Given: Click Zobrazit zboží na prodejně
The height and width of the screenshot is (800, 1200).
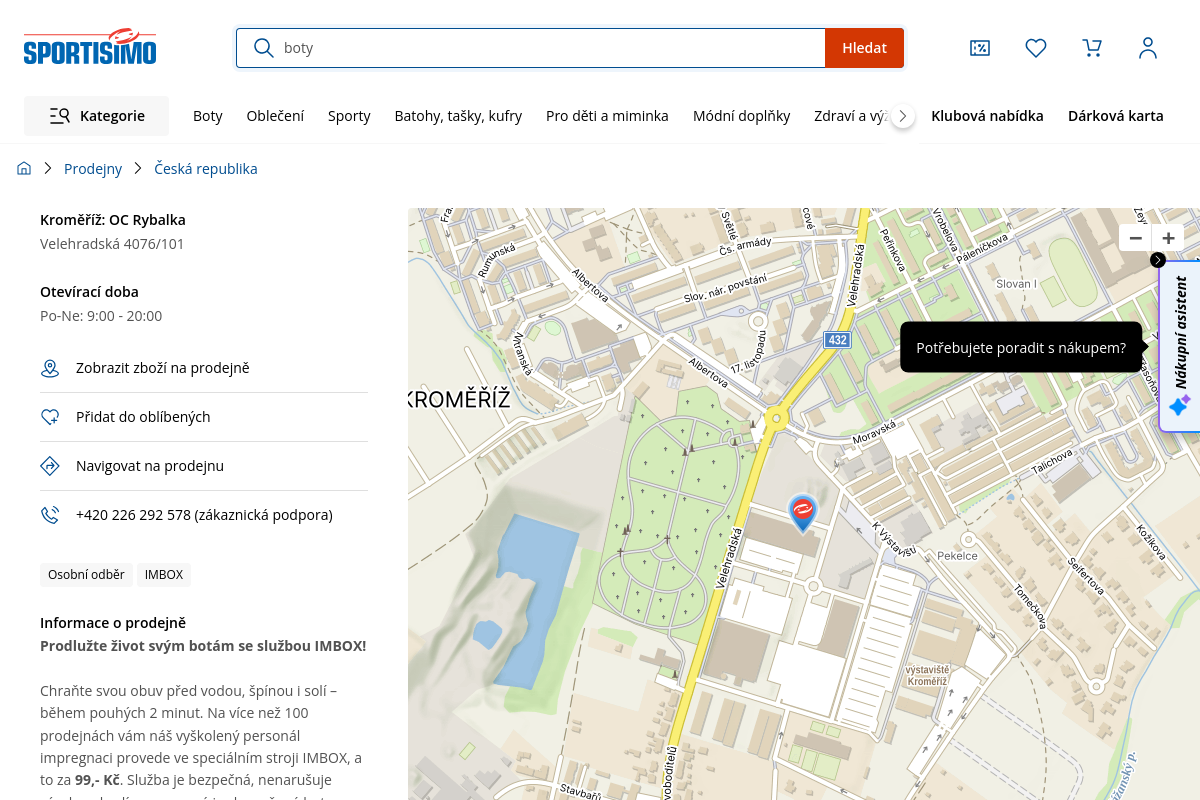Looking at the screenshot, I should pos(163,368).
